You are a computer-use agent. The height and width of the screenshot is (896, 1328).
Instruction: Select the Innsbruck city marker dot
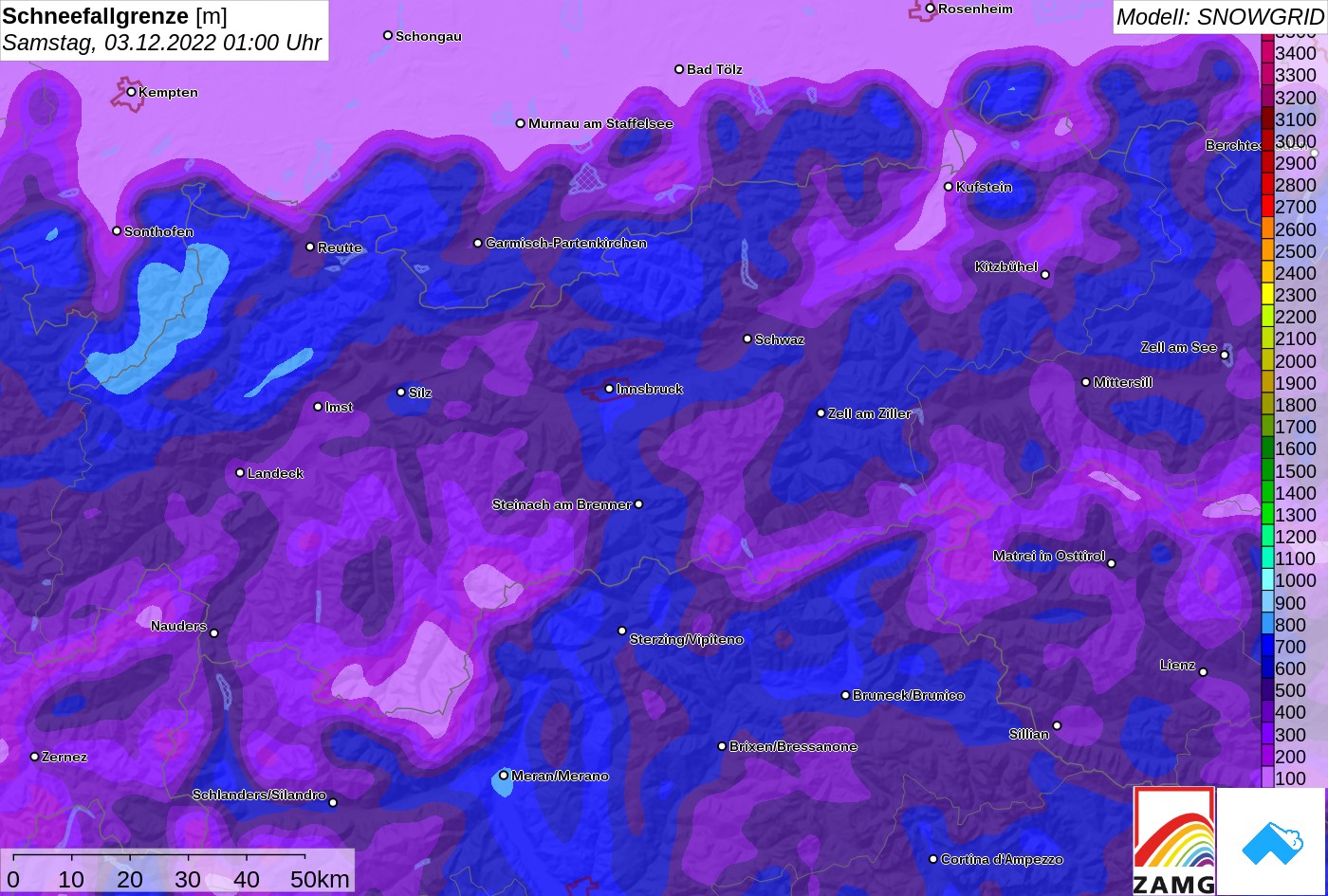point(609,389)
